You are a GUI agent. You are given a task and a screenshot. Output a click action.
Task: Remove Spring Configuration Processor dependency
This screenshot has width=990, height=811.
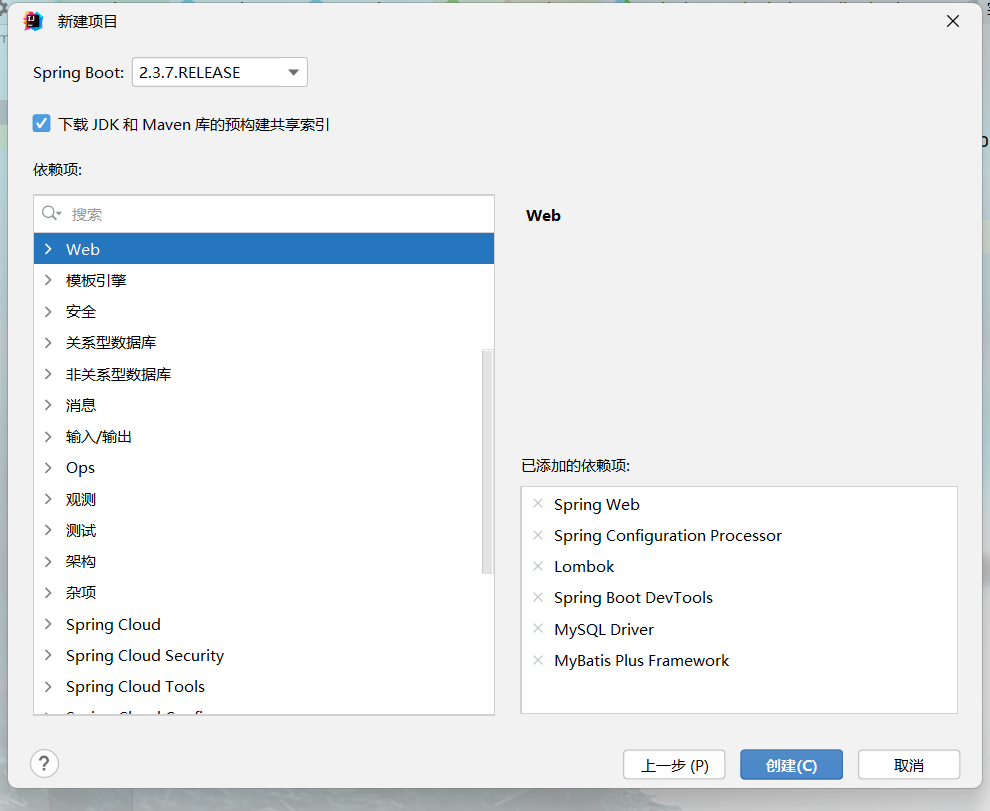click(x=538, y=535)
